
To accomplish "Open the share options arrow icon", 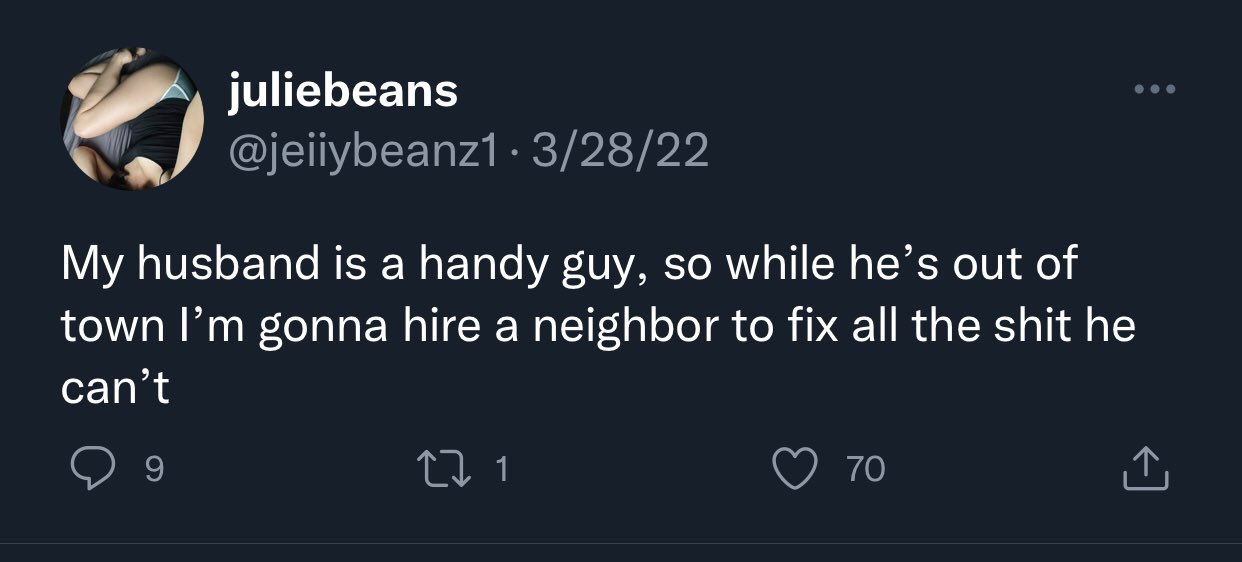I will coord(1145,468).
